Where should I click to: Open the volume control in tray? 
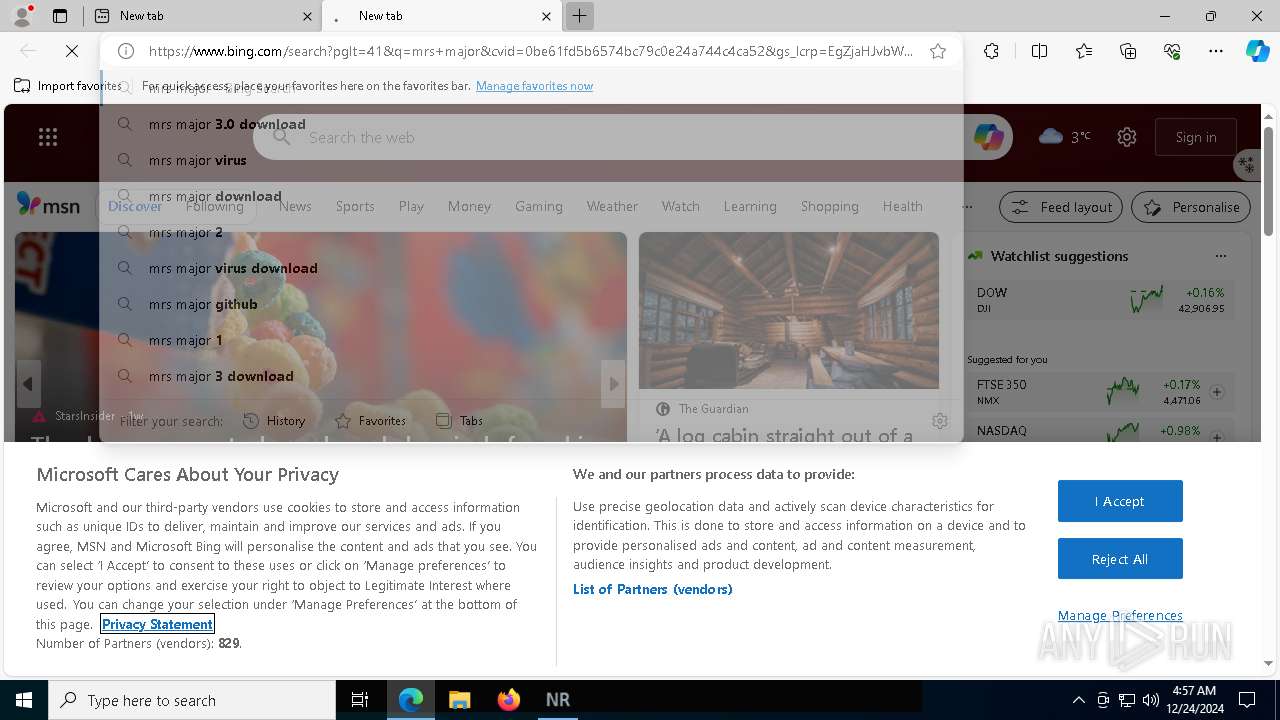(1151, 700)
